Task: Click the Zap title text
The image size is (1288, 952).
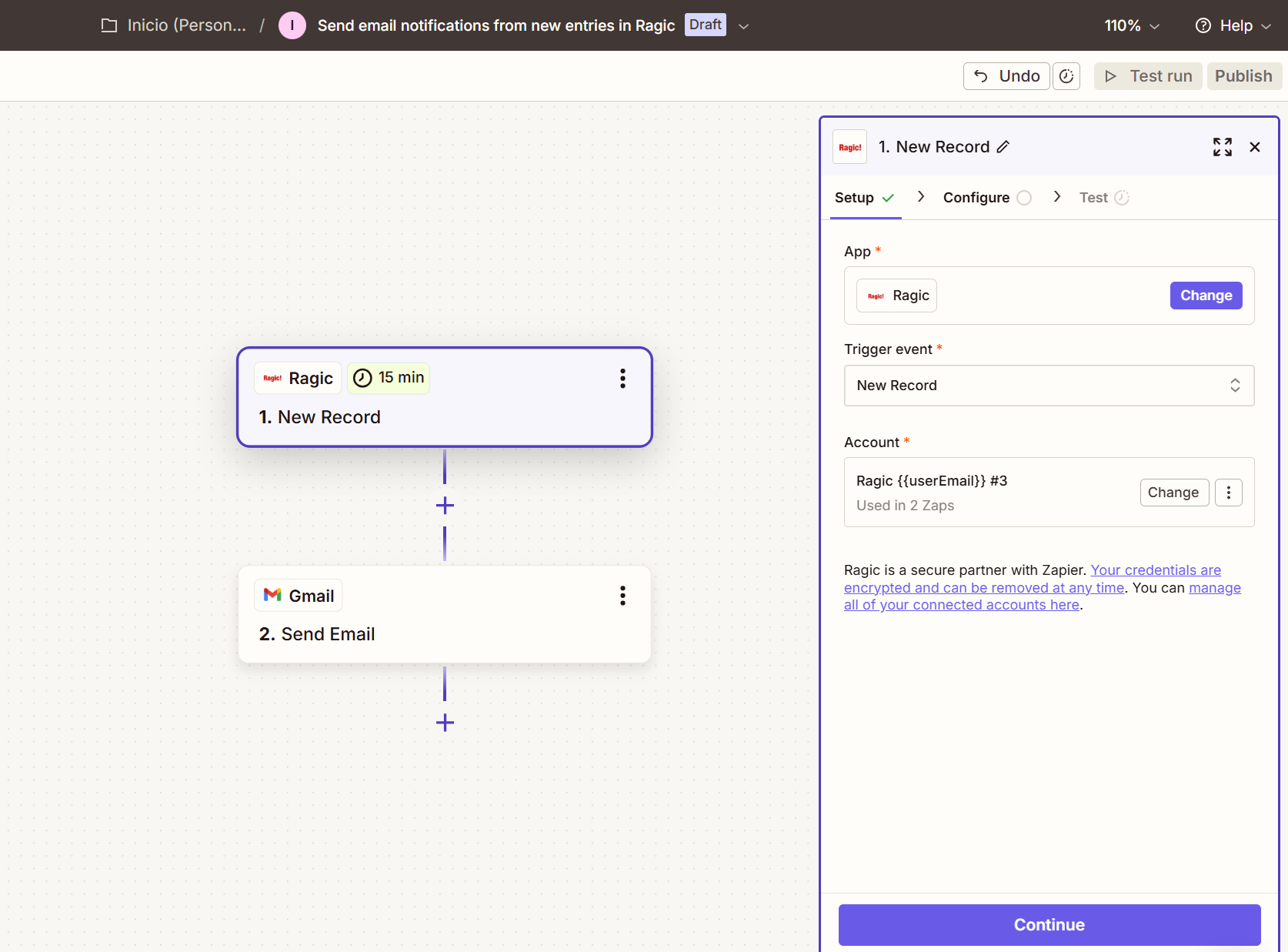Action: 496,25
